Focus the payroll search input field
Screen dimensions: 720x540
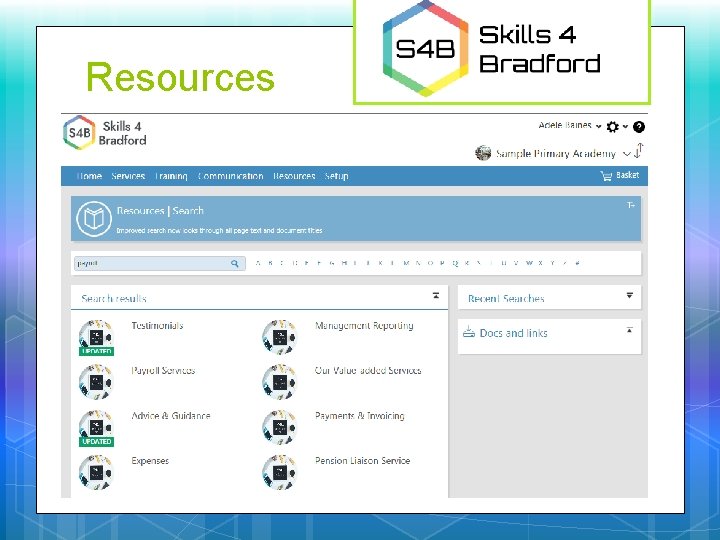coord(159,263)
